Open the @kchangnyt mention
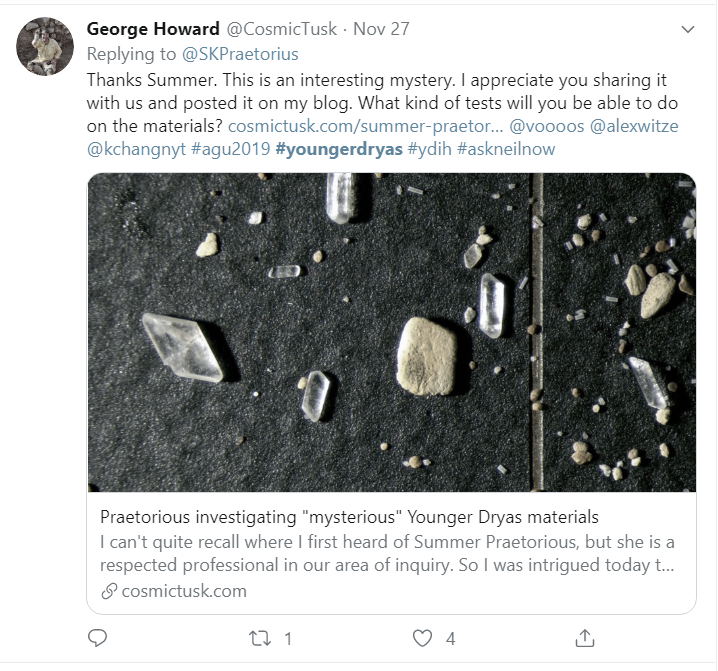 (136, 150)
